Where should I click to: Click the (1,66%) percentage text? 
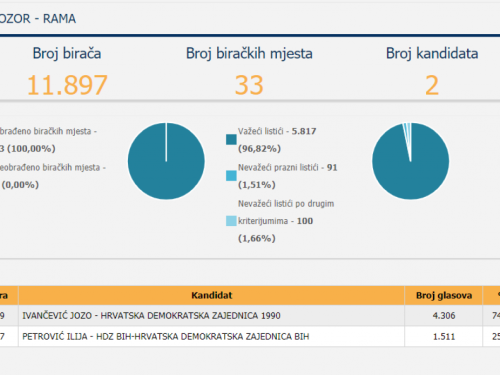(257, 238)
